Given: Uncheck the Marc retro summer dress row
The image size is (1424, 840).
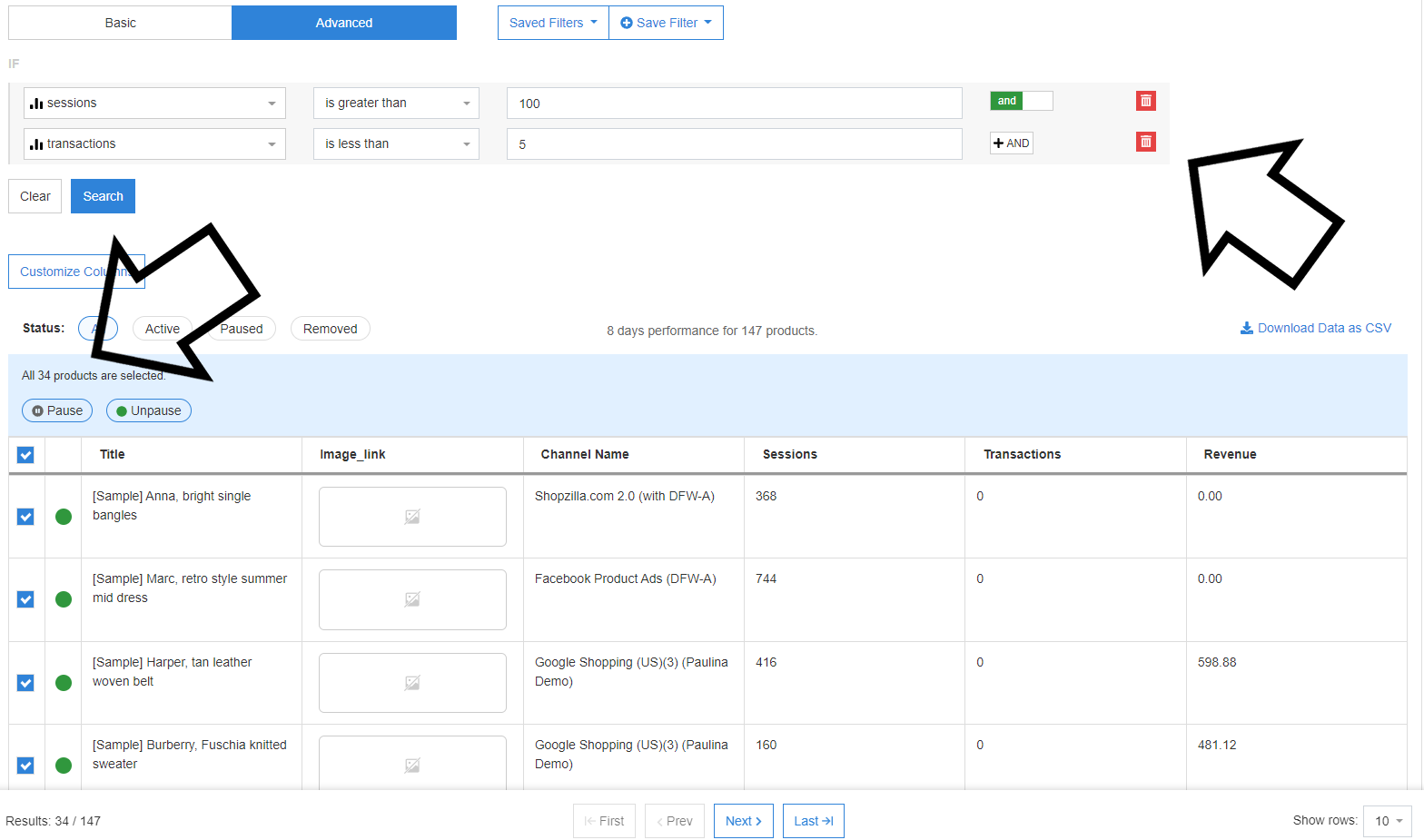Looking at the screenshot, I should 25,599.
